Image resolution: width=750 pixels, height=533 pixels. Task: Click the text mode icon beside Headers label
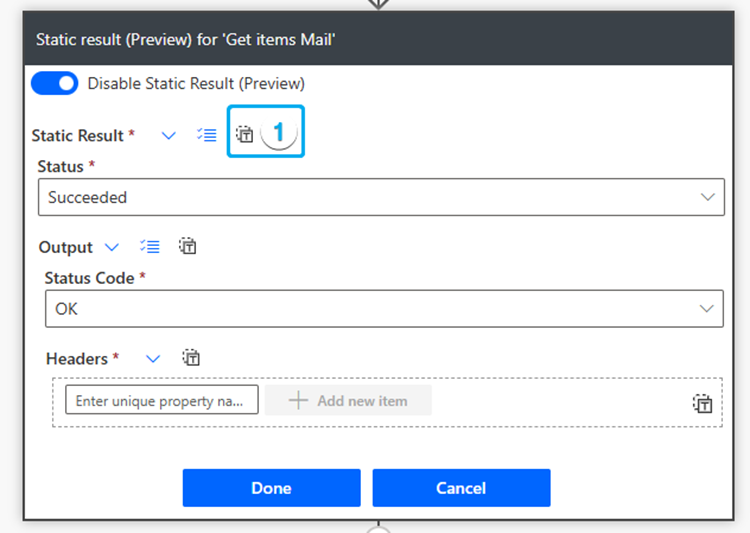coord(191,358)
